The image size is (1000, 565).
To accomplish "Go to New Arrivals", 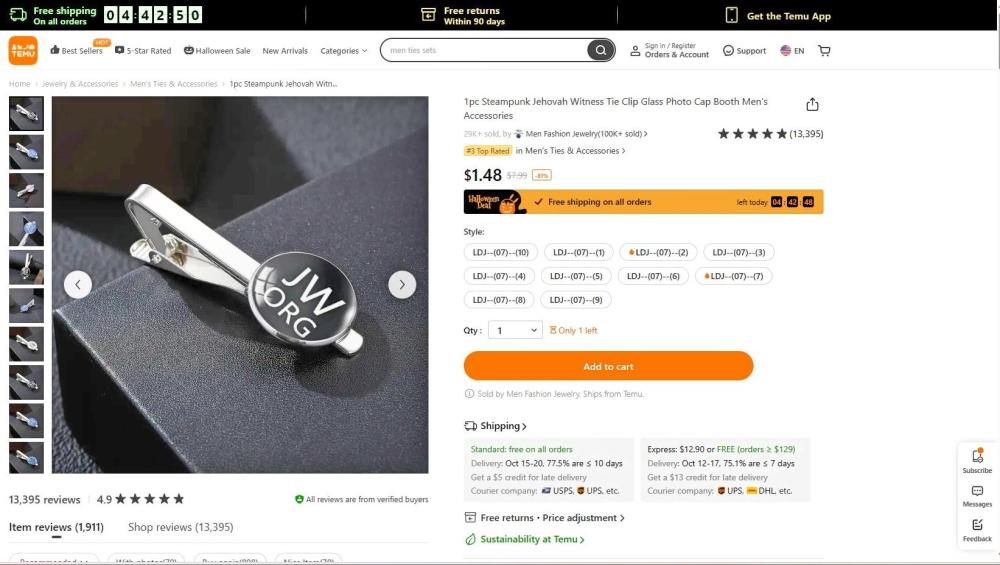I will [x=285, y=51].
